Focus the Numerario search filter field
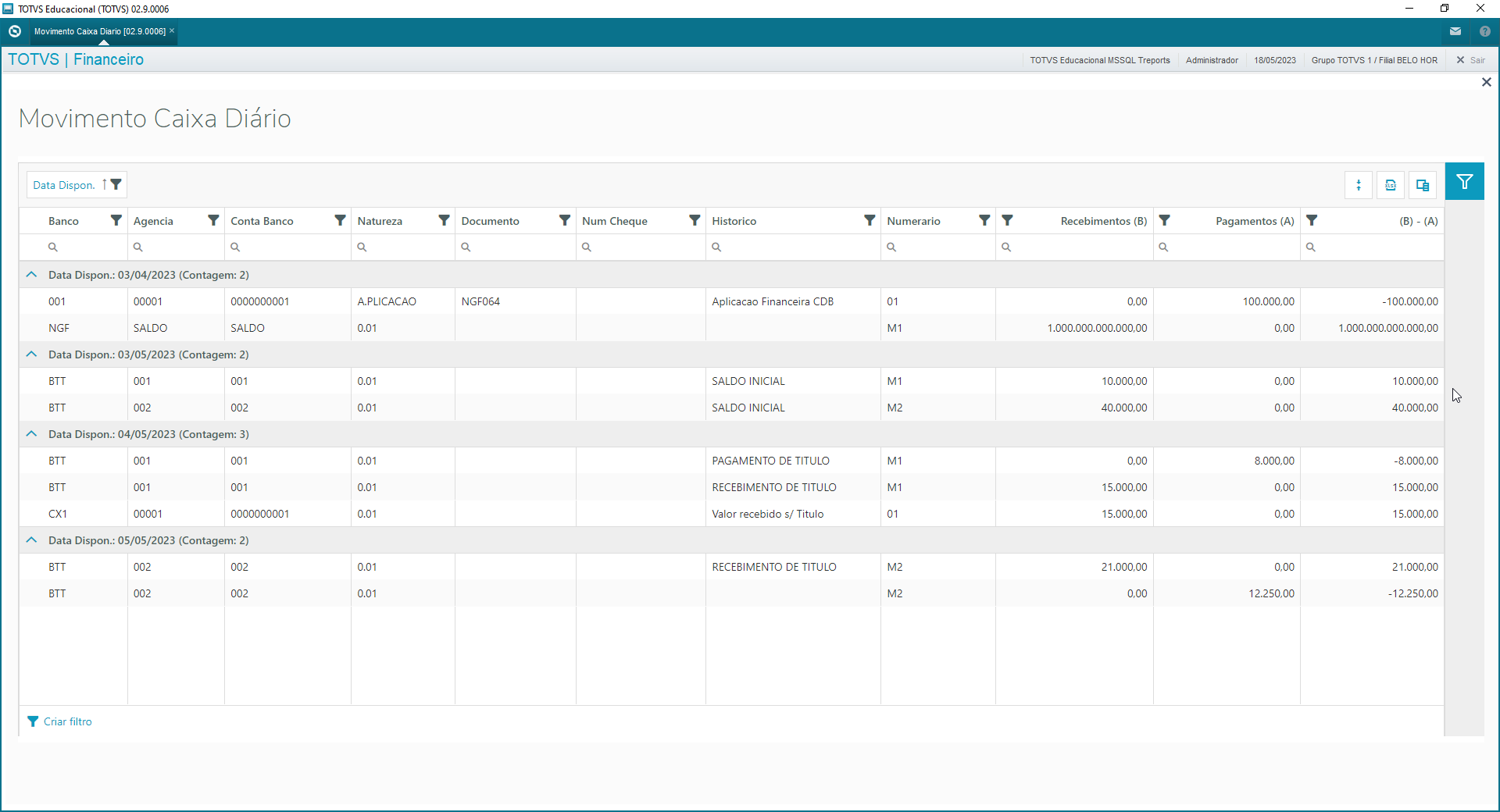 coord(938,247)
